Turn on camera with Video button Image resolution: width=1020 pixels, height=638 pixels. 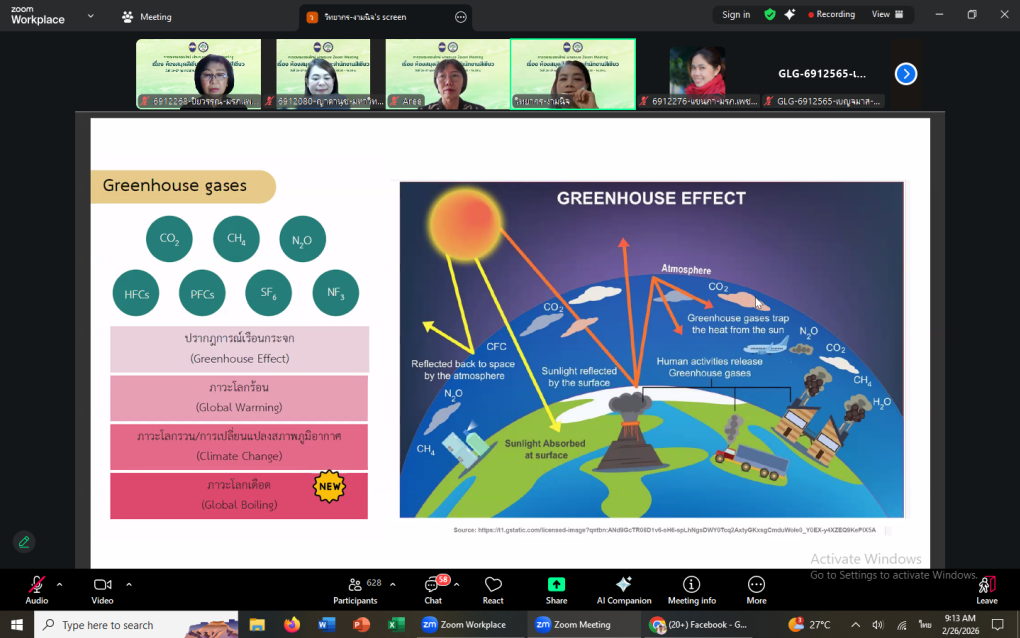[102, 589]
